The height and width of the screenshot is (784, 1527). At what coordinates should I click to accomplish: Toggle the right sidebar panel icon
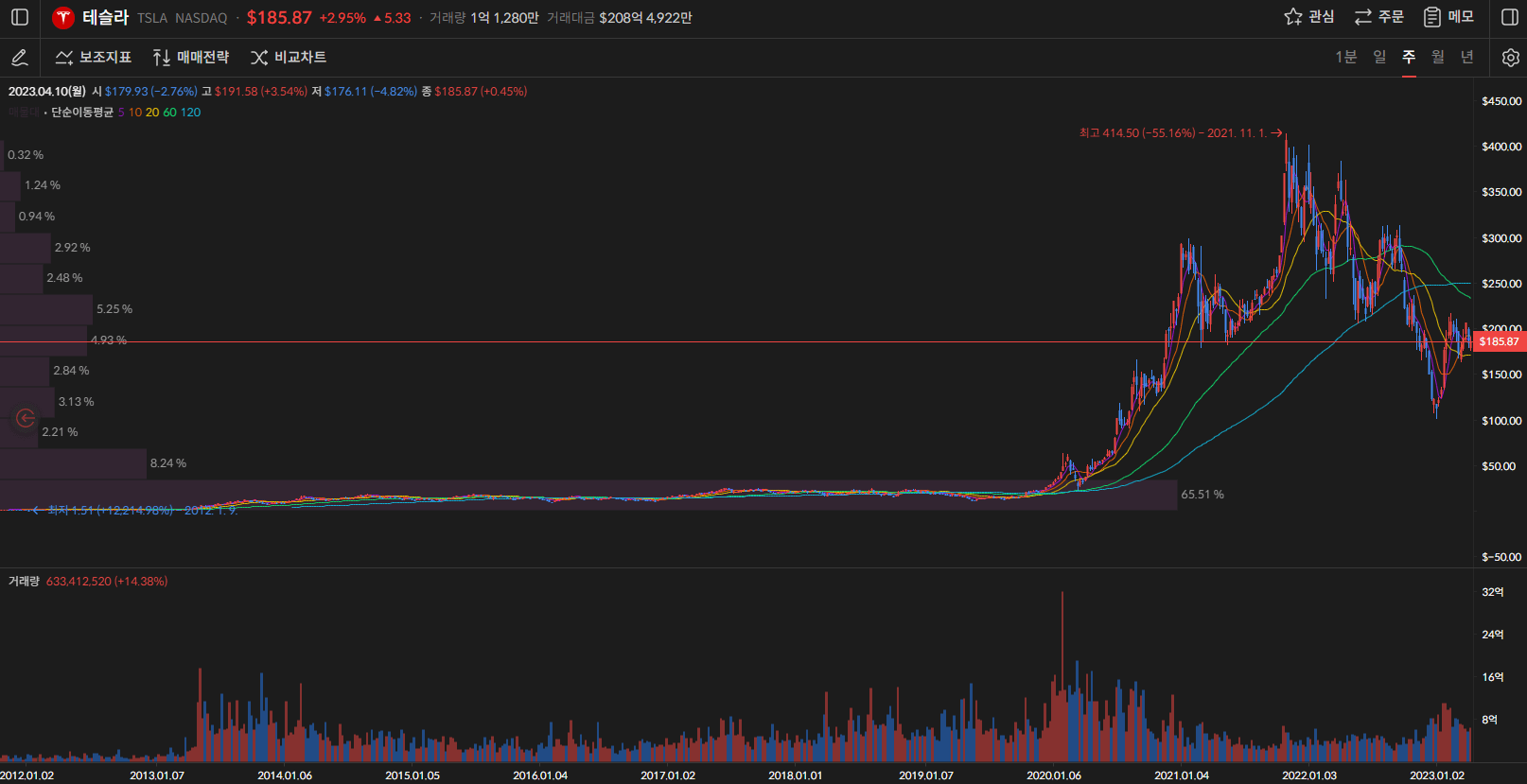tap(1510, 17)
